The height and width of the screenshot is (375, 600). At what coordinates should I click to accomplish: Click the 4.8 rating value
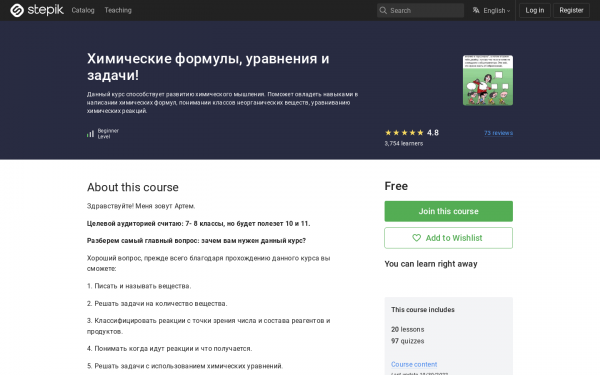433,133
